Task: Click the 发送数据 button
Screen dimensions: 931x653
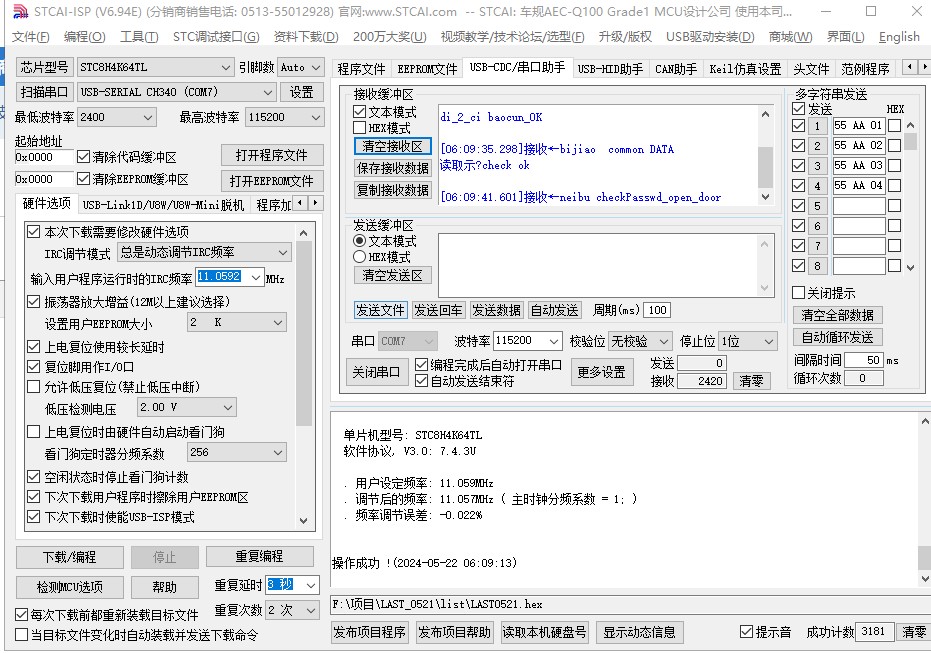Action: (x=496, y=310)
